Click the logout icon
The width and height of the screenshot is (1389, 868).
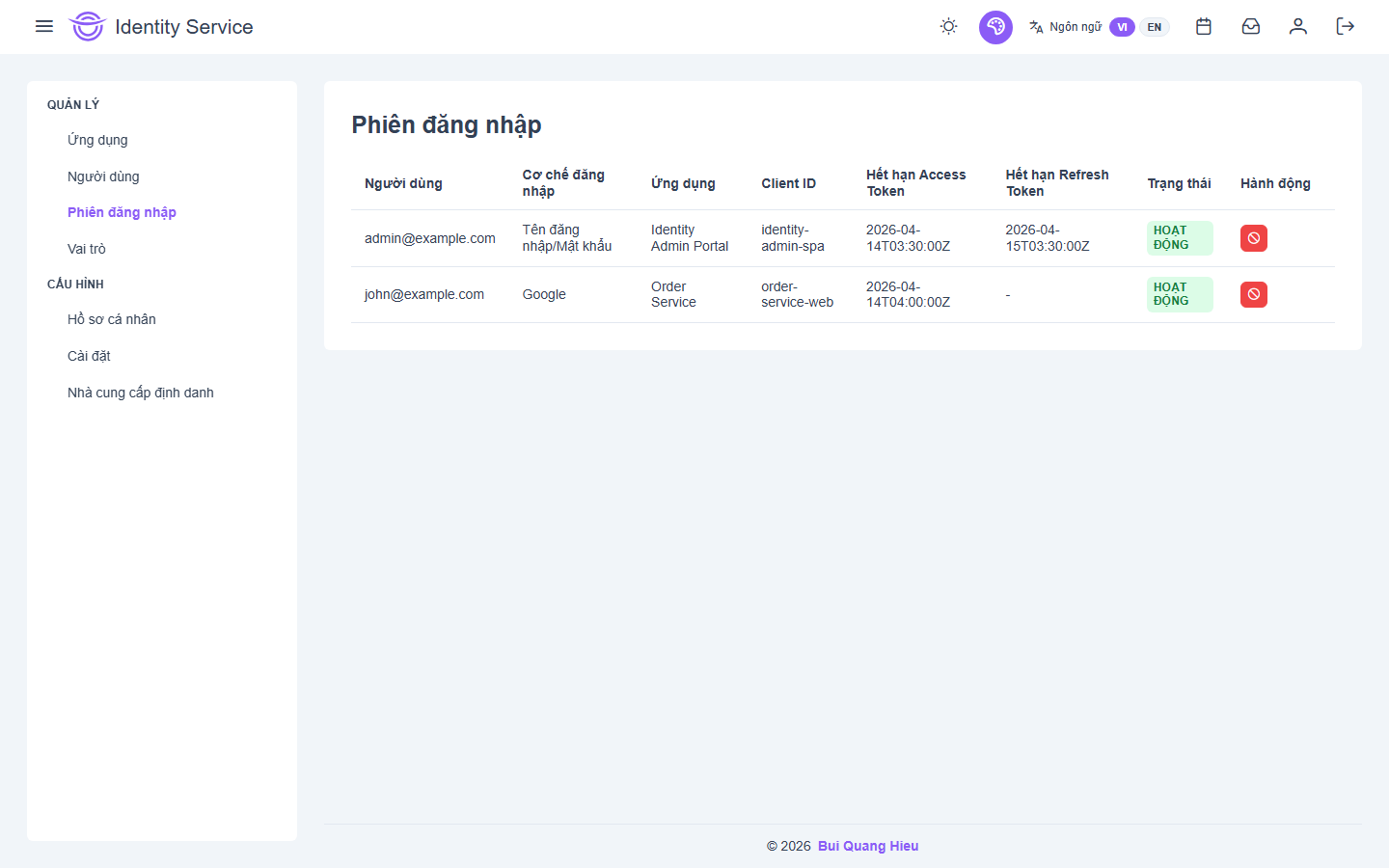click(1345, 26)
